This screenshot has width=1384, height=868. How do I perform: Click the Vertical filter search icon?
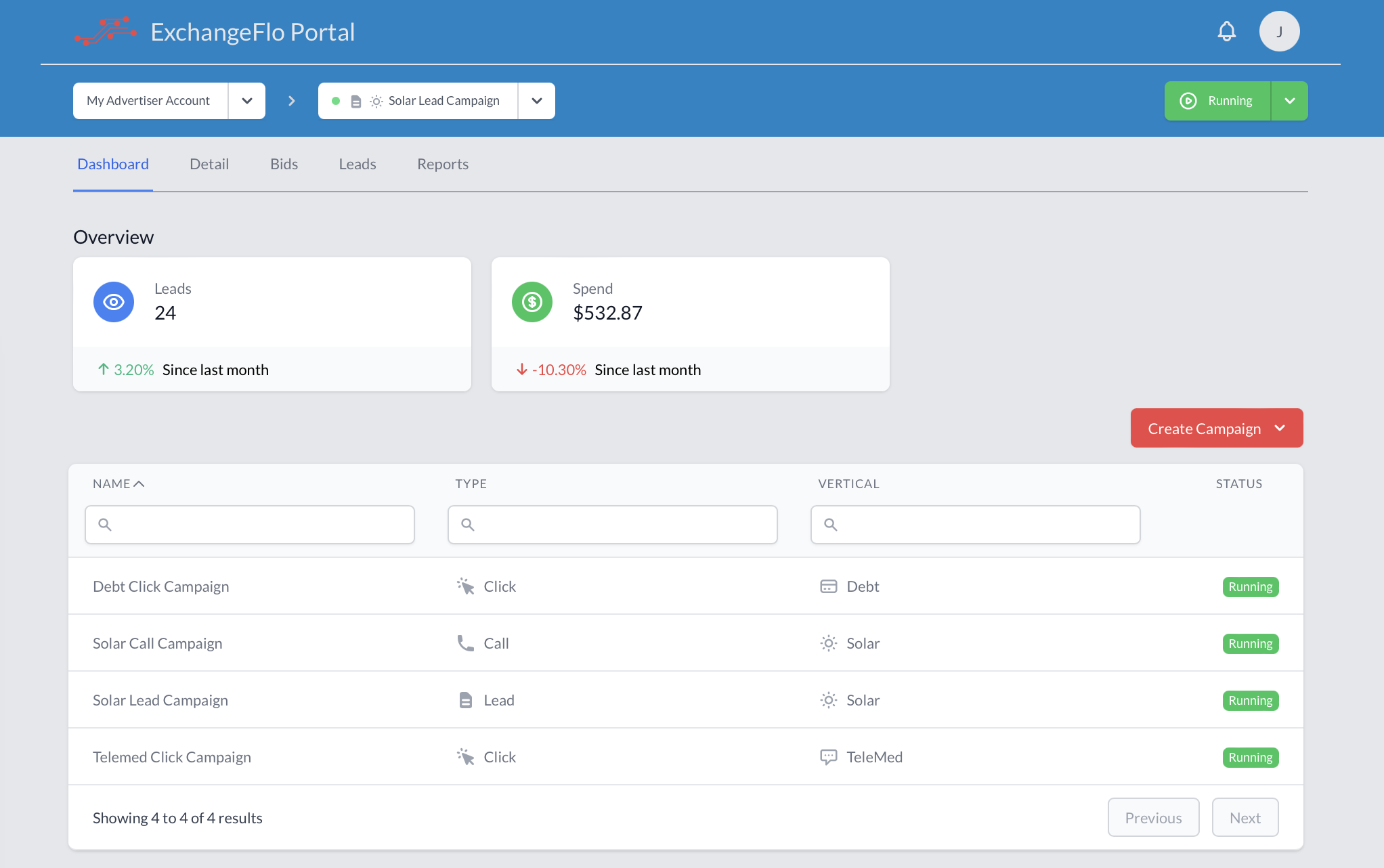coord(831,524)
